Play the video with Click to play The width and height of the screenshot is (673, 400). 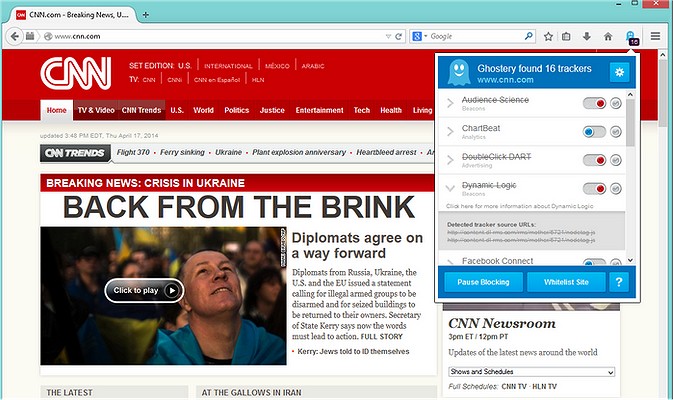[144, 291]
